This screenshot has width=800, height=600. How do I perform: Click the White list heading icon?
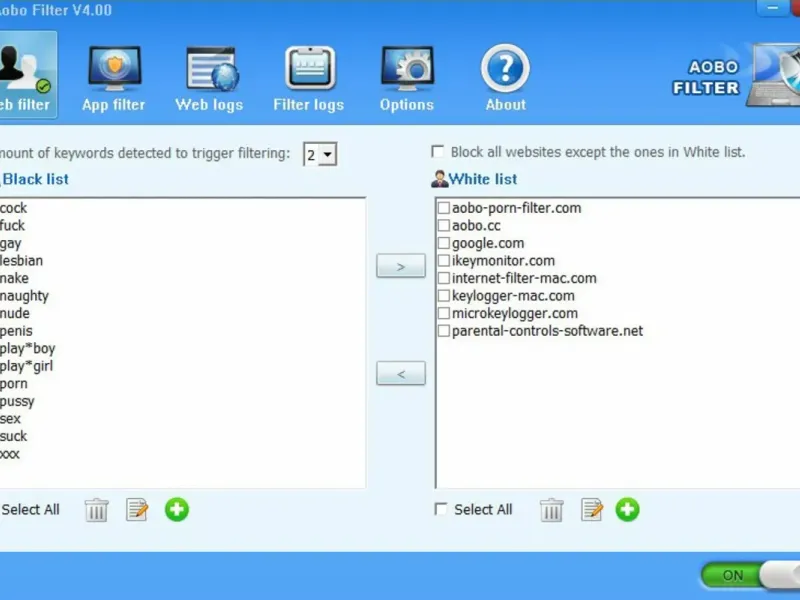coord(439,179)
